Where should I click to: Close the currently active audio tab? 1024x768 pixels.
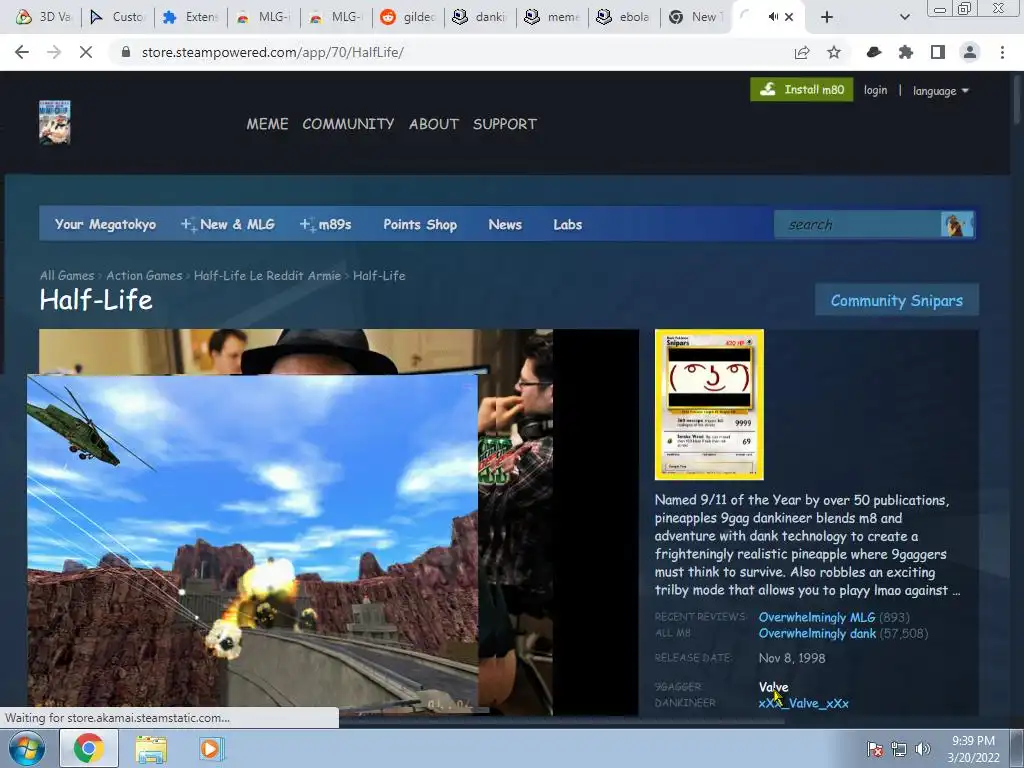point(789,17)
